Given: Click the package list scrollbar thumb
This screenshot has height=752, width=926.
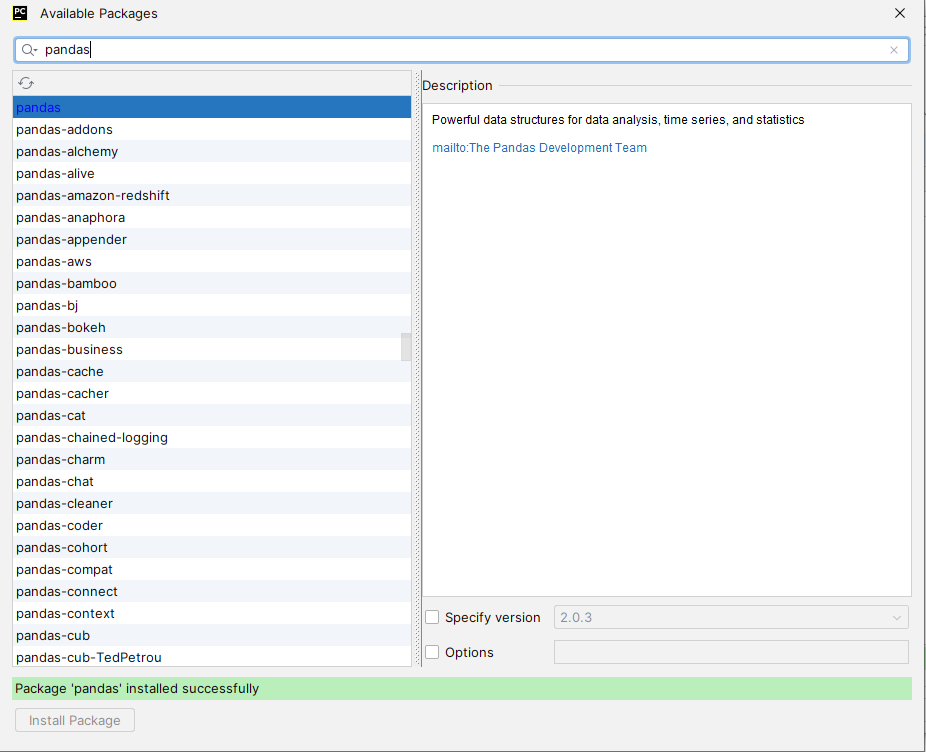Looking at the screenshot, I should (406, 347).
